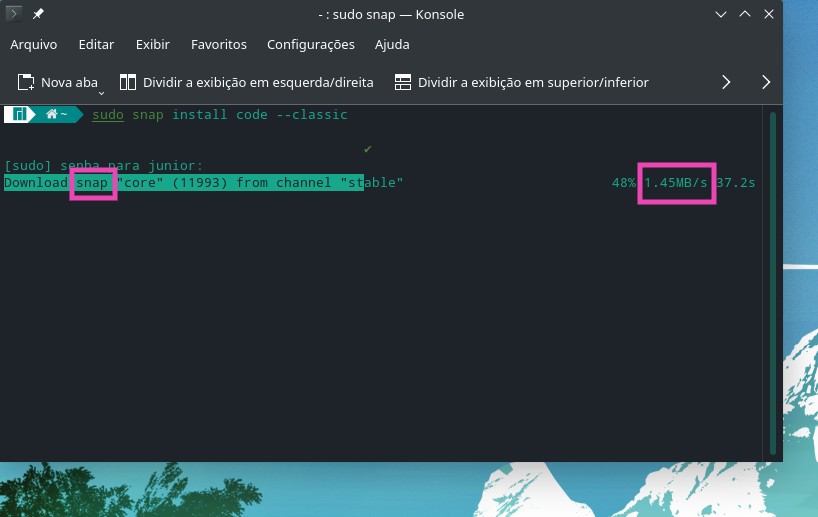
Task: Click the "(11993)" revision number text
Action: (x=200, y=183)
